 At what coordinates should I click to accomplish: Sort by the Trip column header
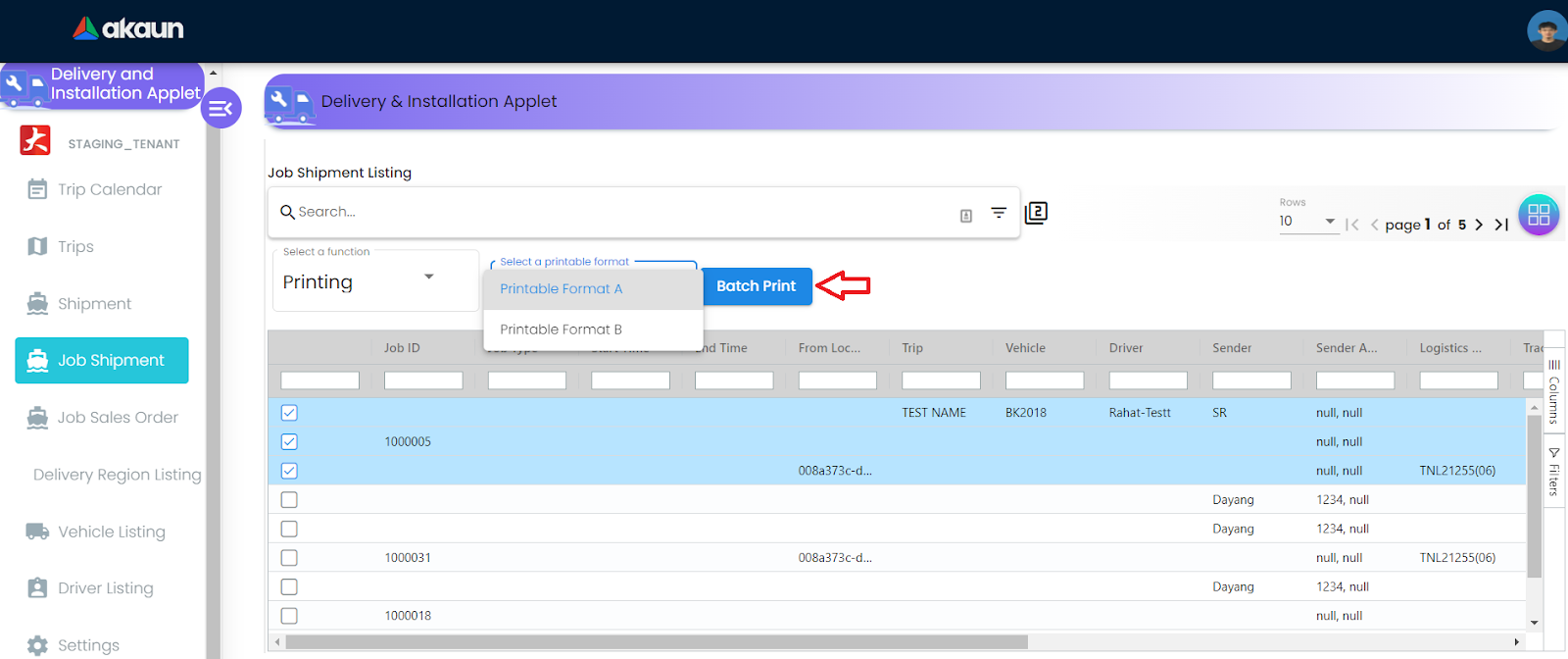pos(912,348)
